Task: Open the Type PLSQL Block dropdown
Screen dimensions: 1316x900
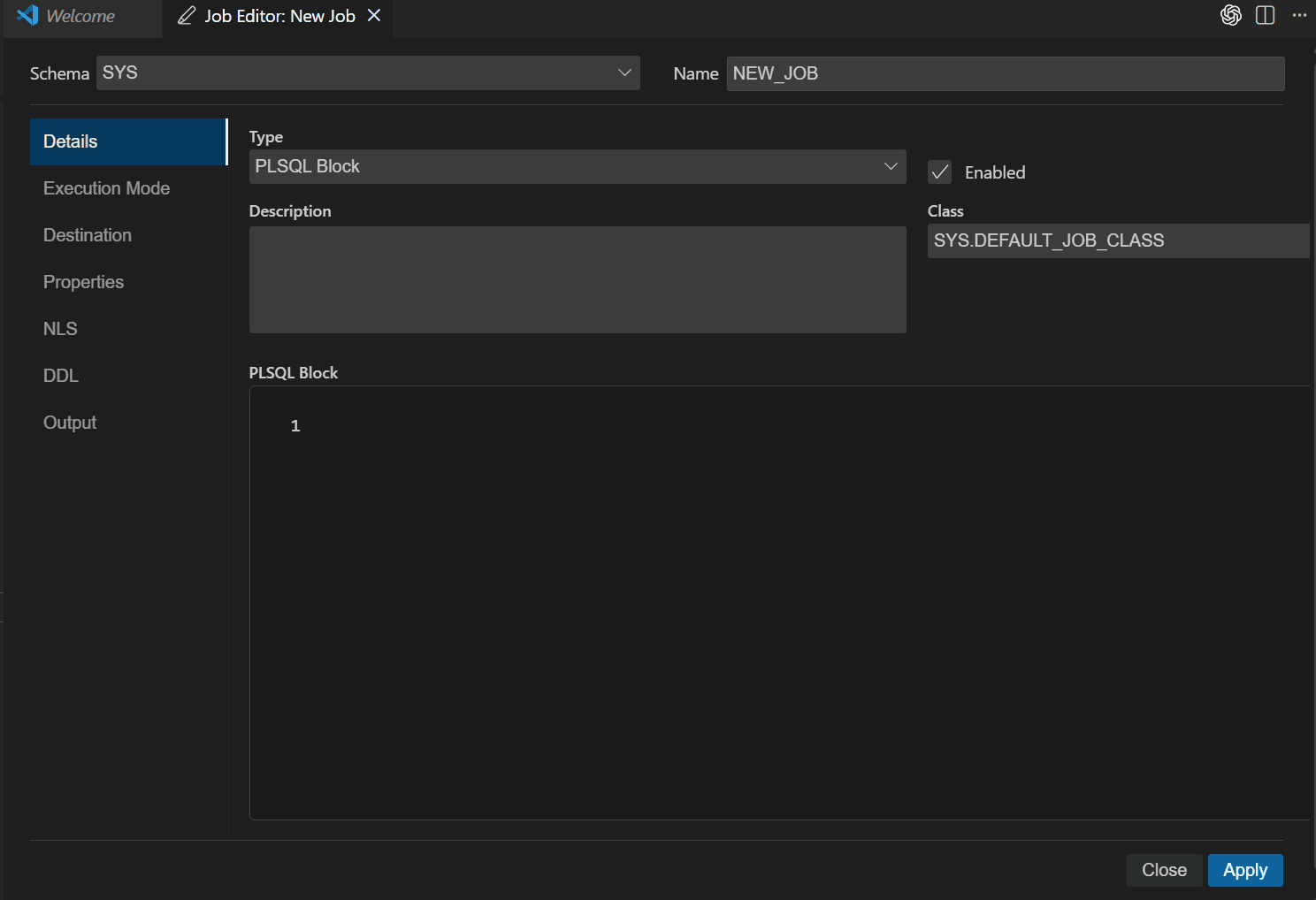Action: (x=578, y=166)
